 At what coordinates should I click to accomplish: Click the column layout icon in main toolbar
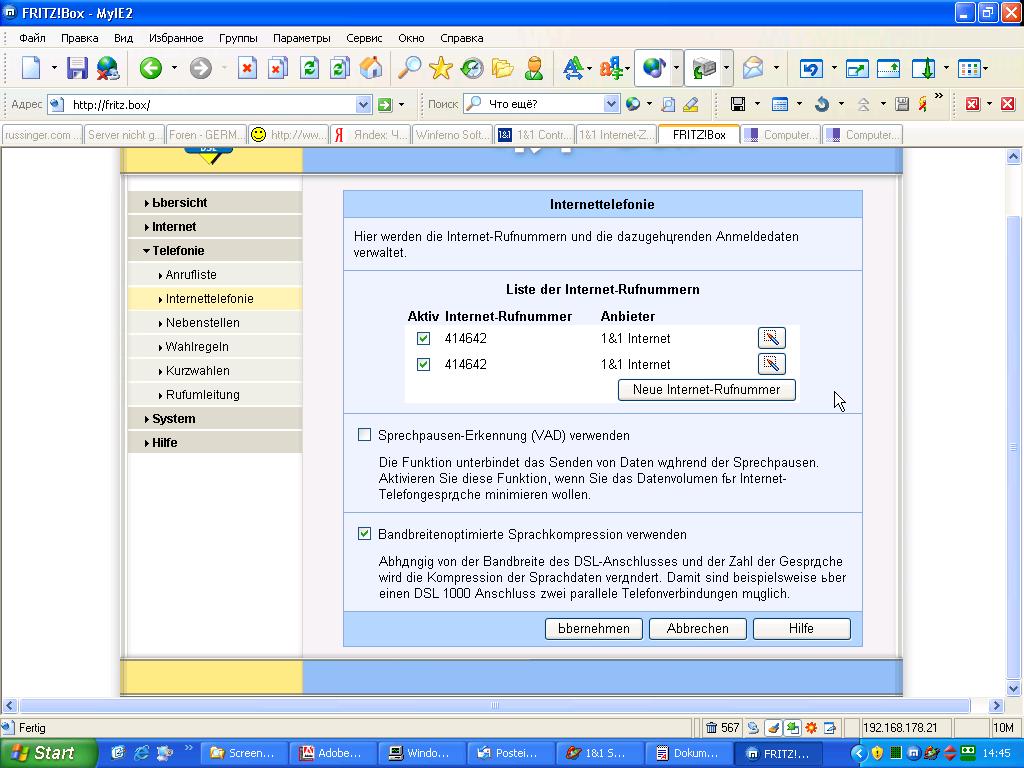click(x=969, y=68)
